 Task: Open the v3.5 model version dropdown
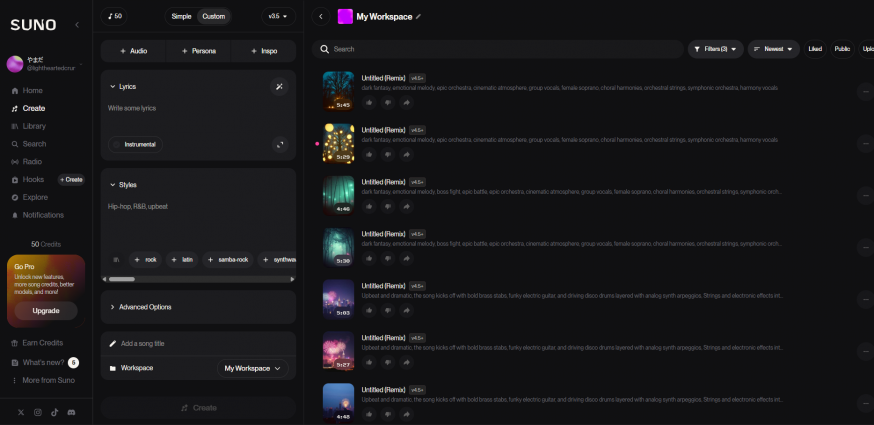(x=278, y=16)
